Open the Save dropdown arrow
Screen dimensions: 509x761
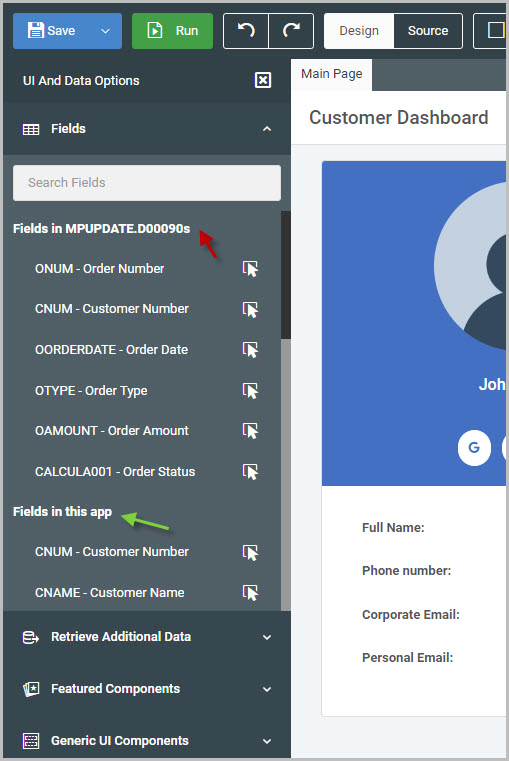click(105, 31)
